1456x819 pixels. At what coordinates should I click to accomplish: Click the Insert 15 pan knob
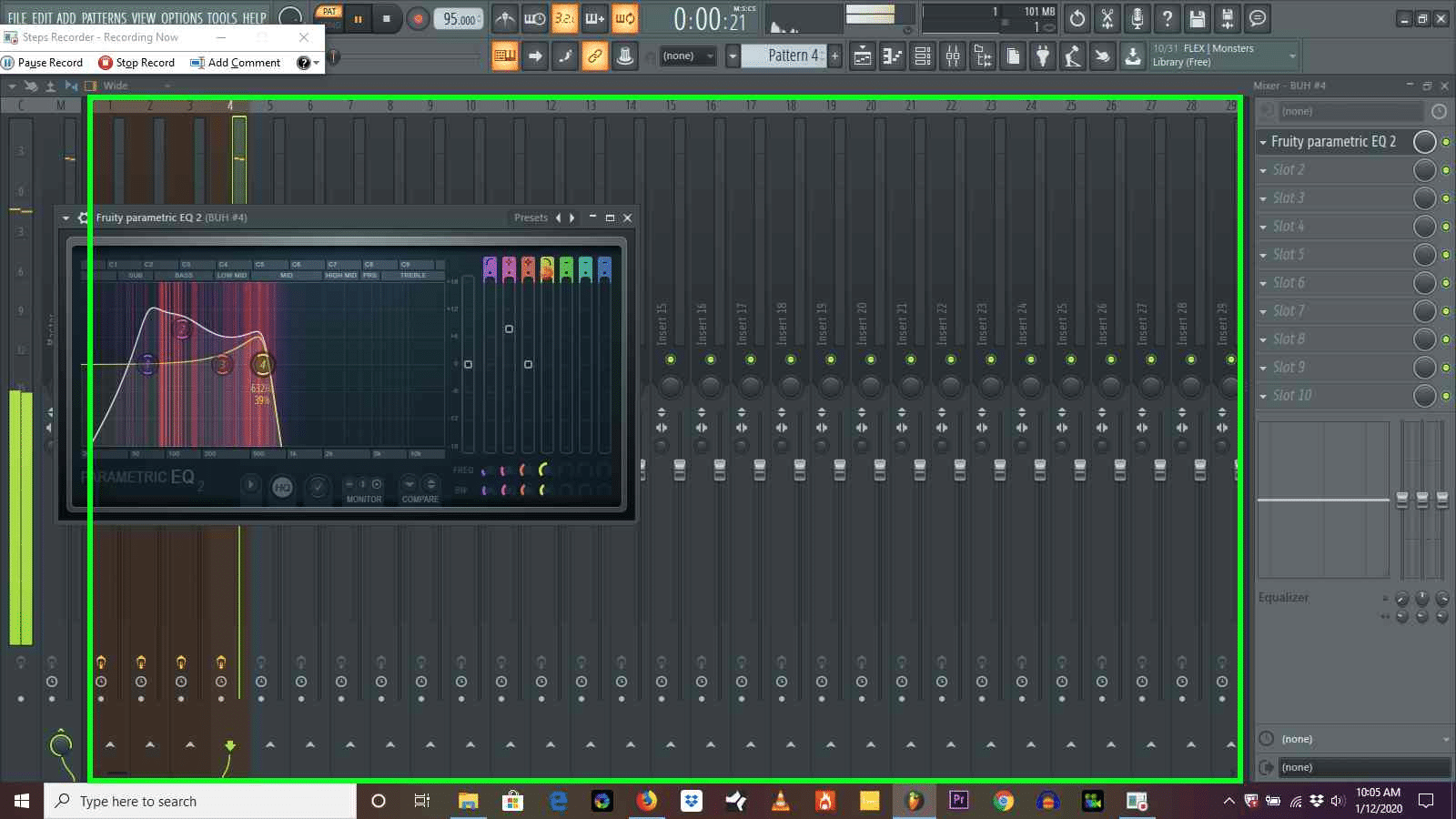(x=671, y=387)
